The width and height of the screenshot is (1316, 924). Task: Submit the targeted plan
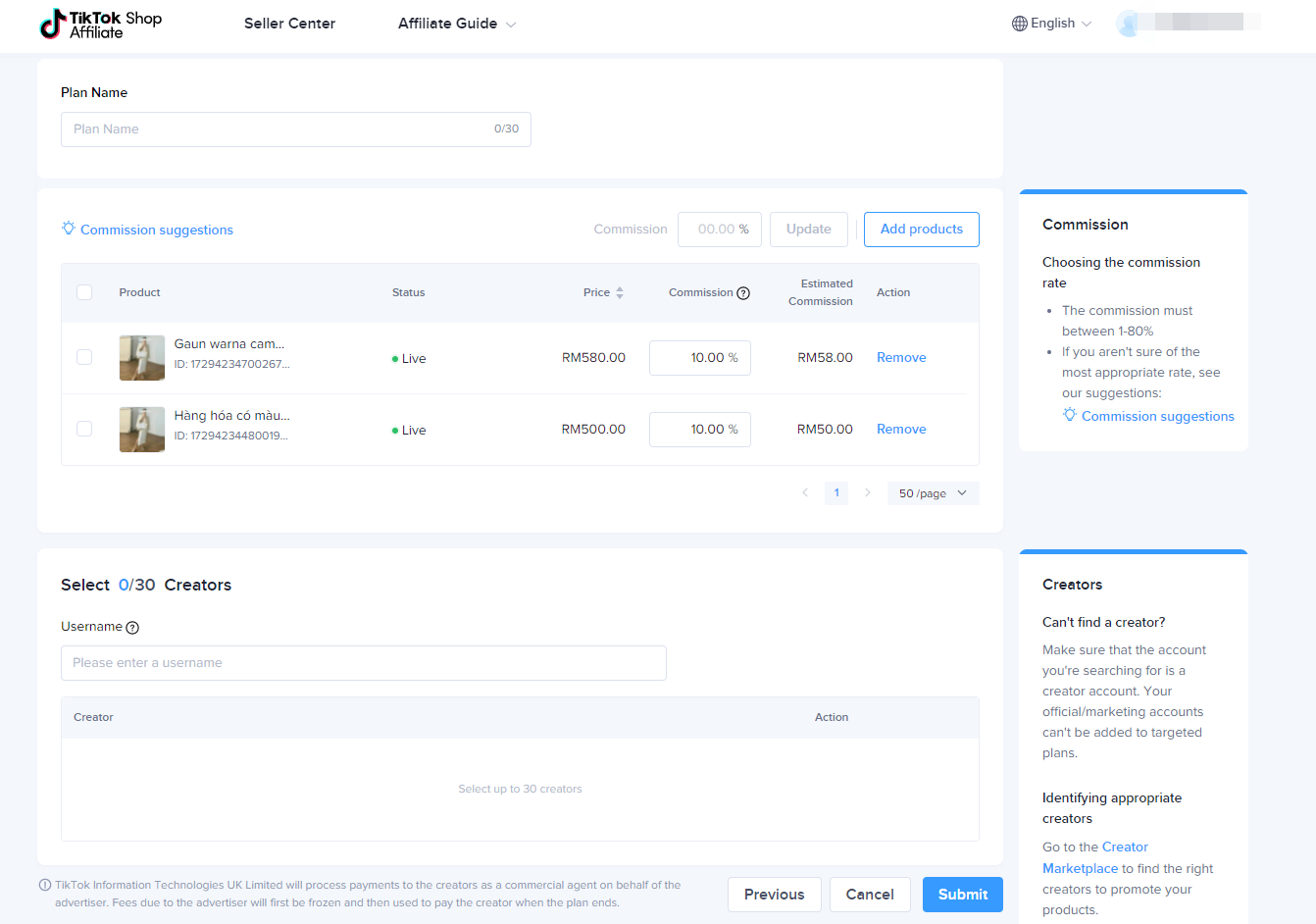962,895
